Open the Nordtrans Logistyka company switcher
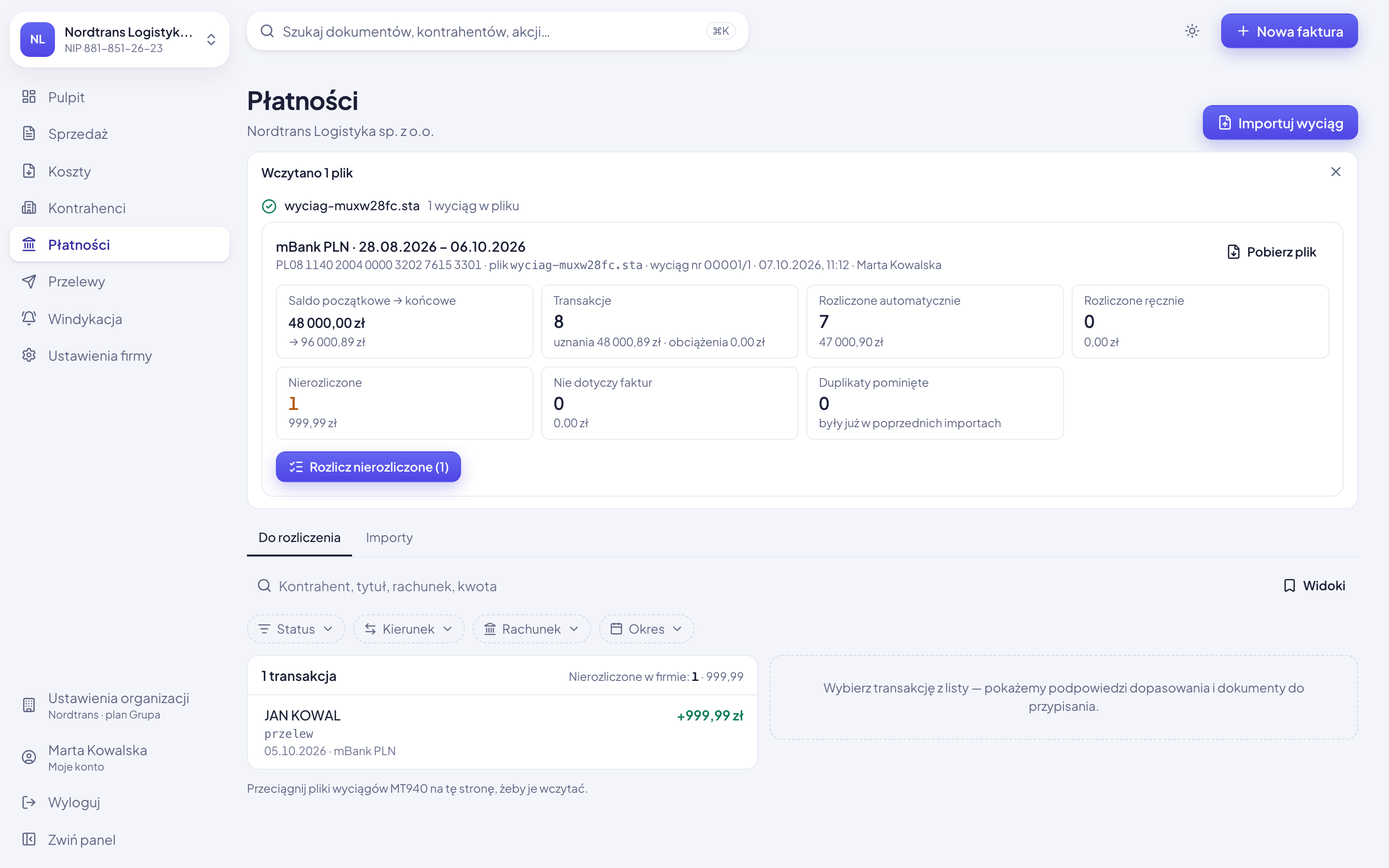The image size is (1389, 868). [x=120, y=40]
